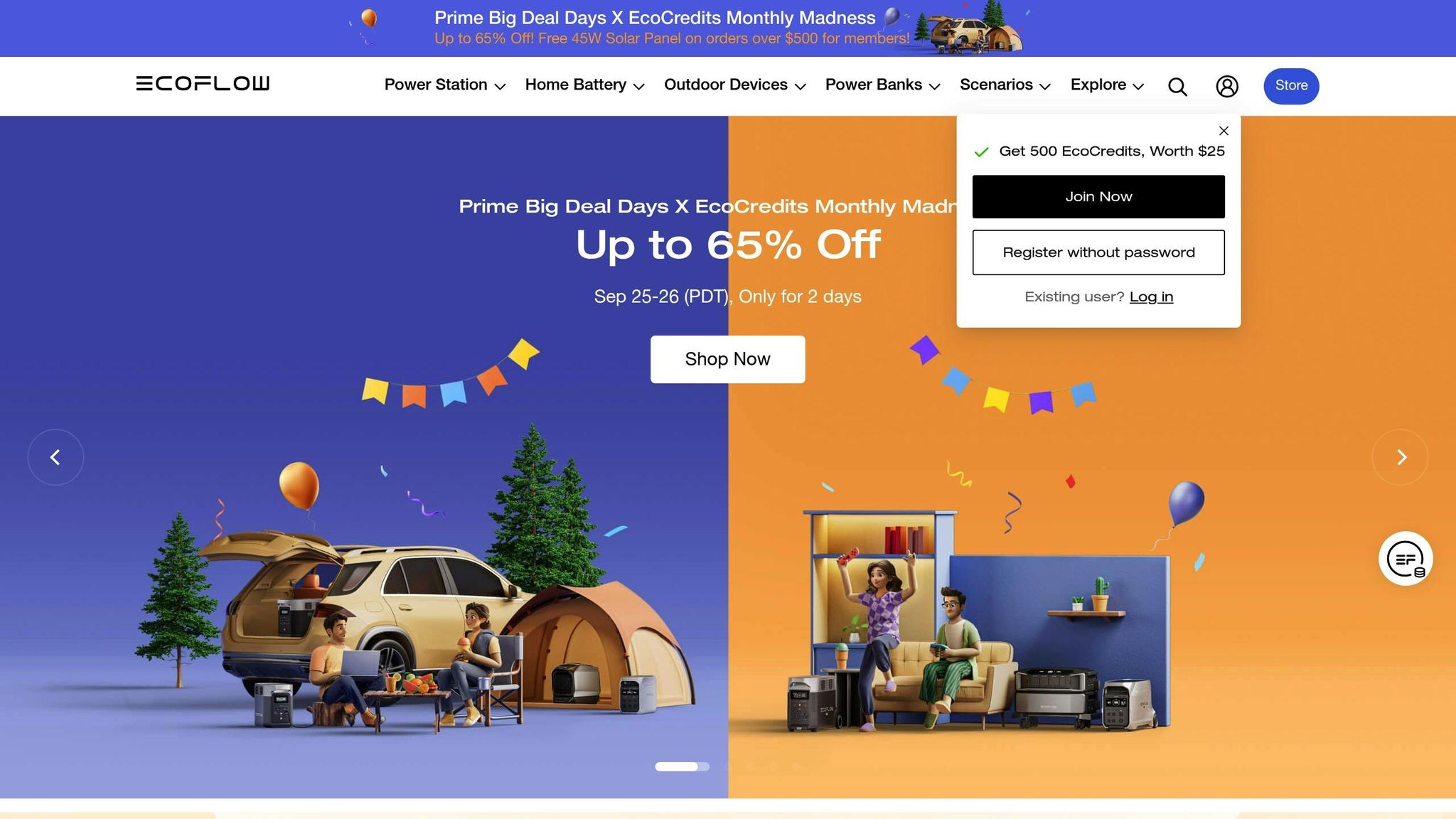Click the EcoFlow logo
1456x819 pixels.
203,83
